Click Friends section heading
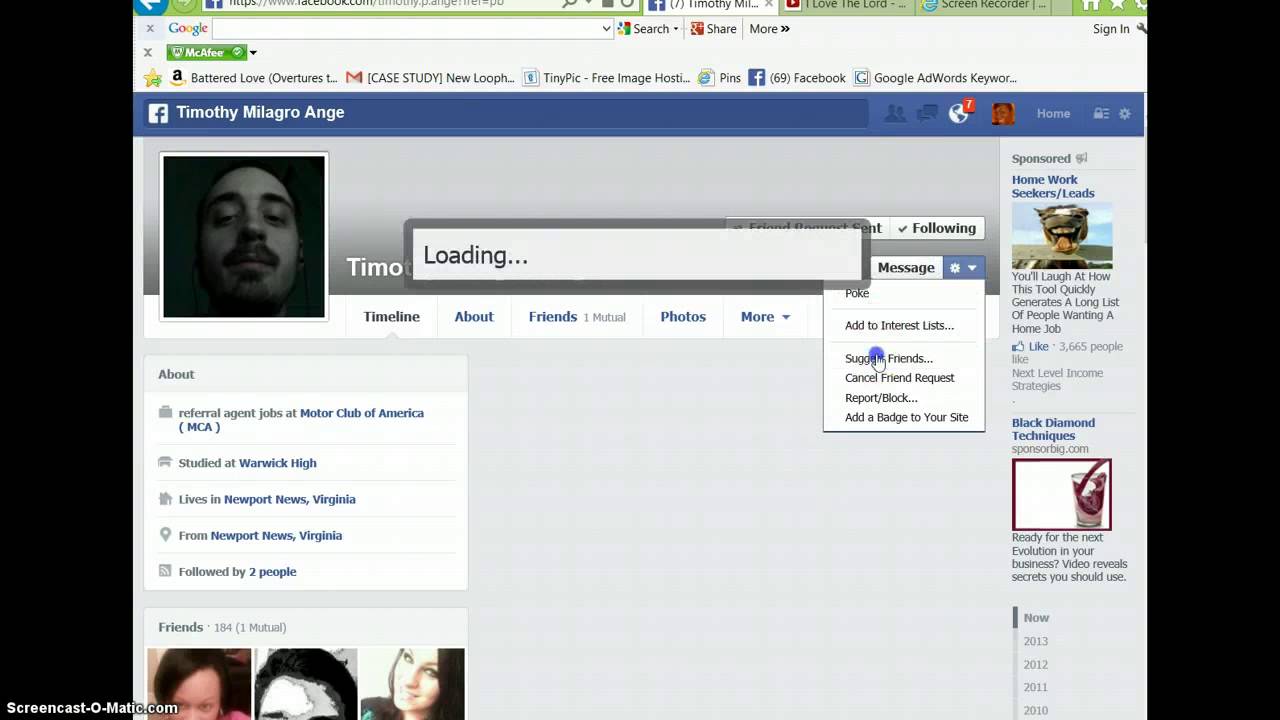This screenshot has width=1280, height=720. click(180, 627)
